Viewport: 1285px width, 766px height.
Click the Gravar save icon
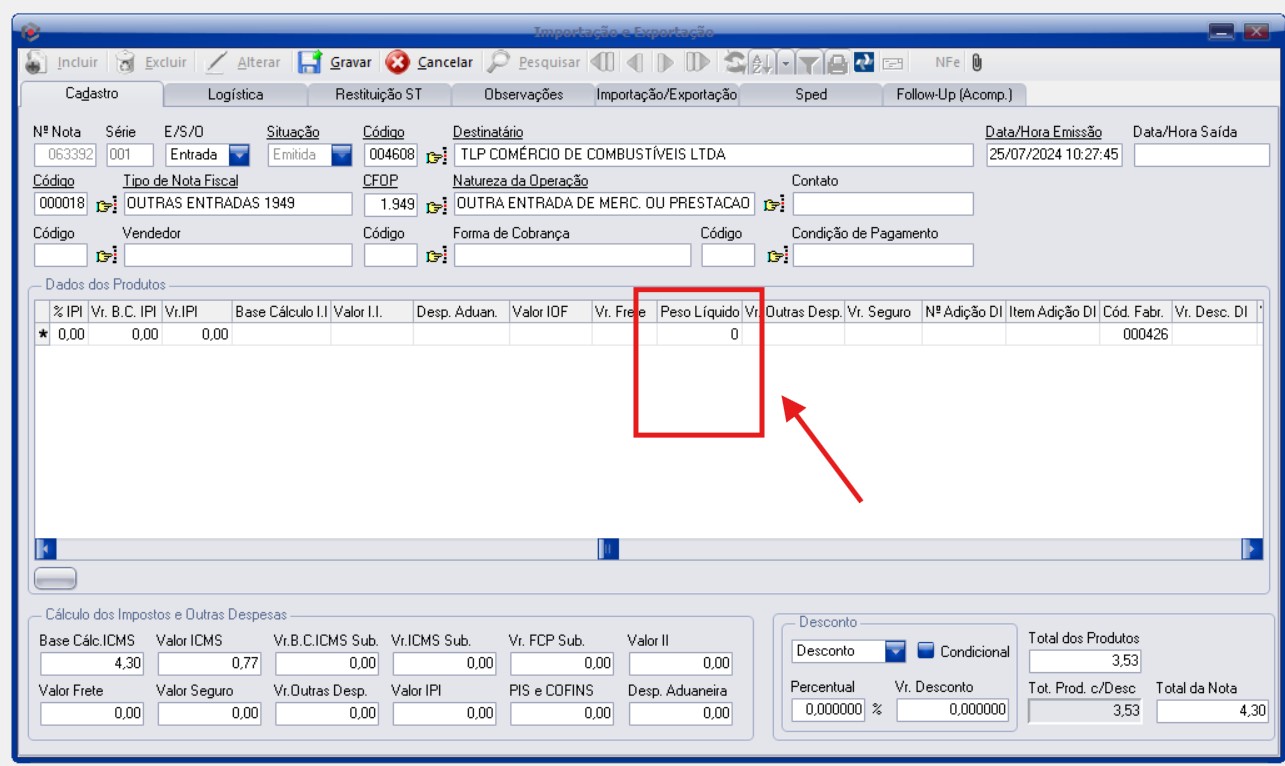(x=309, y=62)
